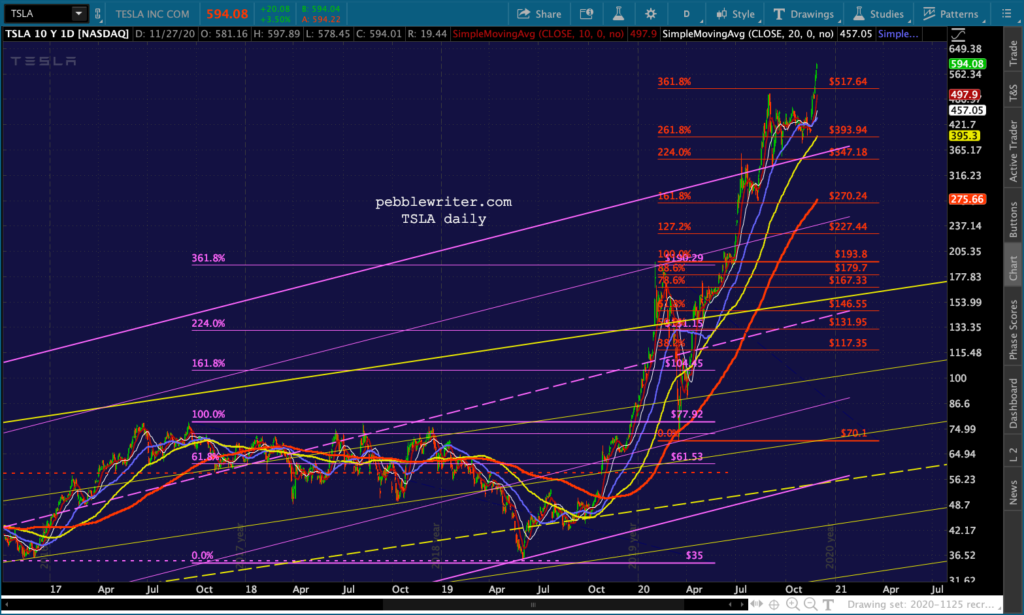The image size is (1024, 615).
Task: Open the list menu icon at top right
Action: tap(1006, 14)
